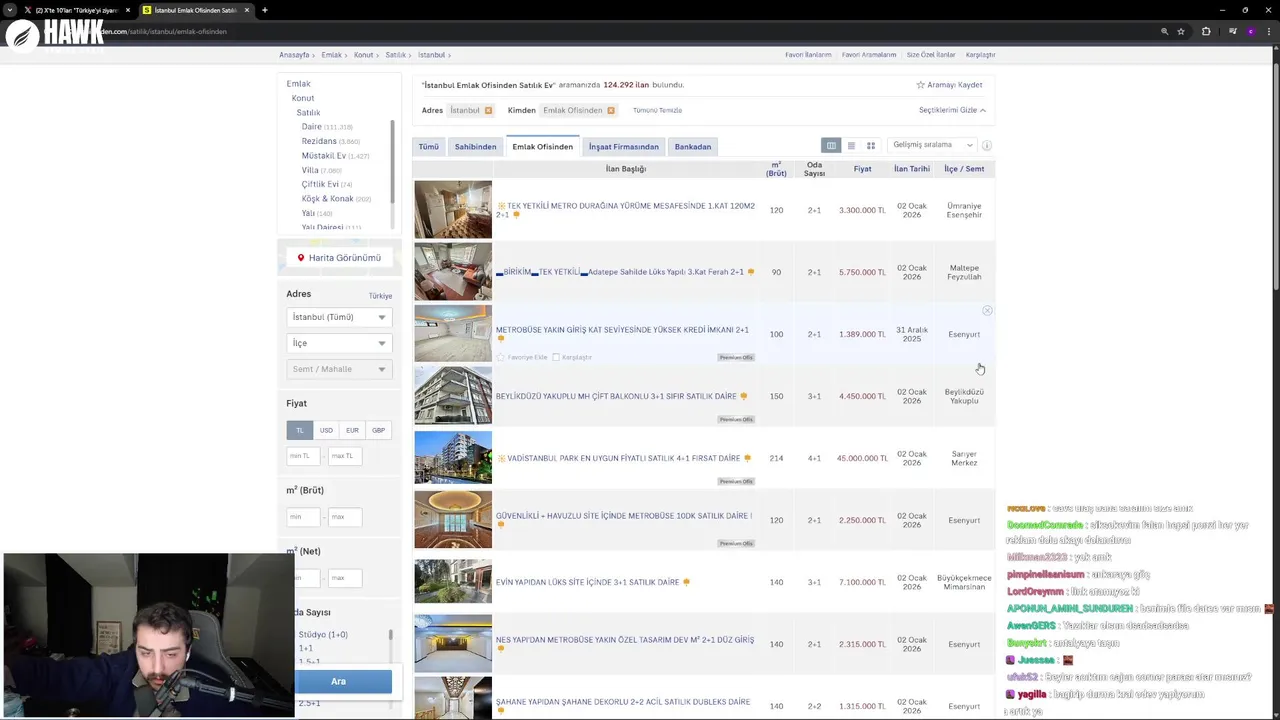Select the Satılık category tree item
The height and width of the screenshot is (720, 1280).
[x=308, y=113]
